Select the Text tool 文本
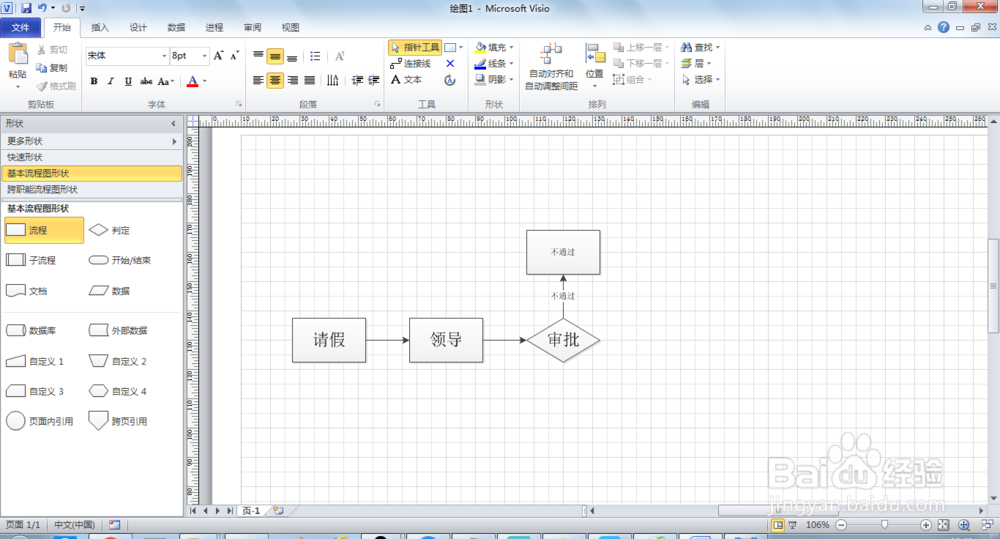The image size is (1000, 539). click(406, 80)
